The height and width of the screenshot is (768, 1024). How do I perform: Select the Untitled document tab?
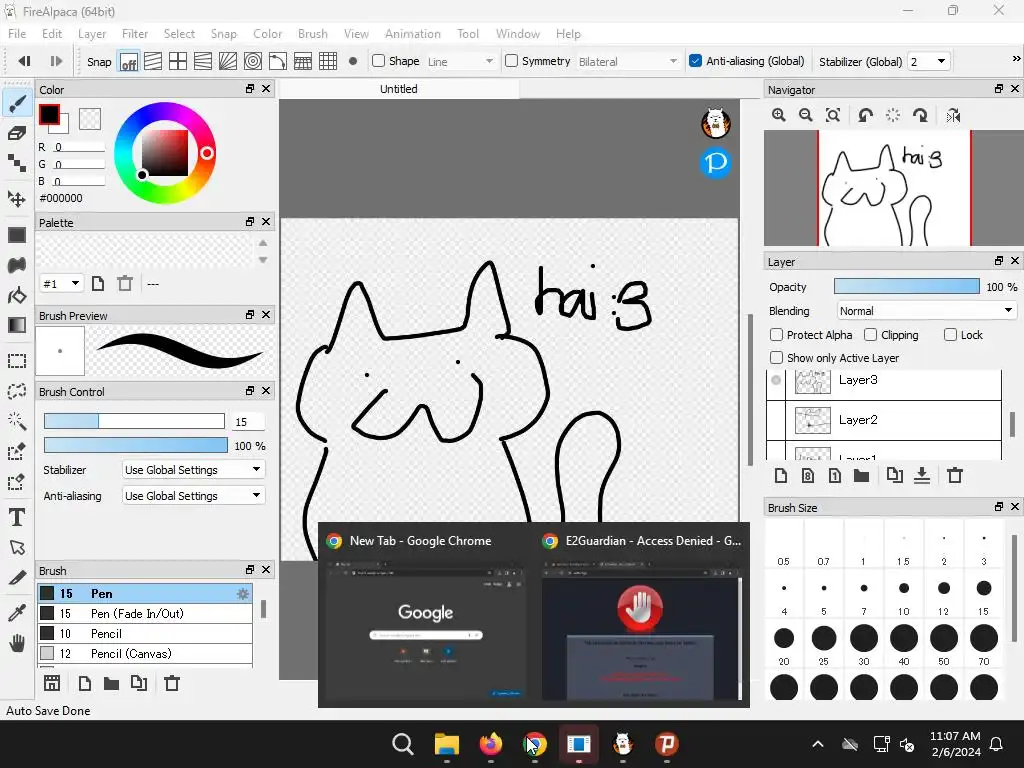pyautogui.click(x=398, y=89)
